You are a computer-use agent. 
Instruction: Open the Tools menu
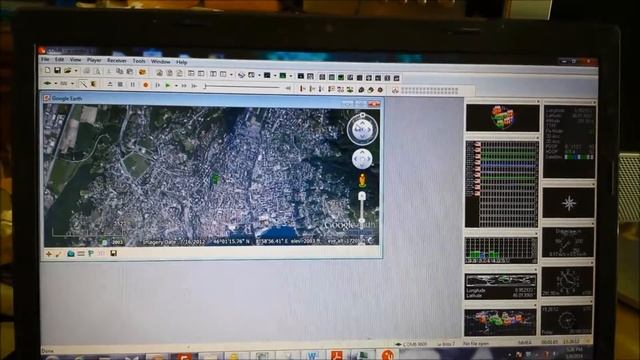139,61
